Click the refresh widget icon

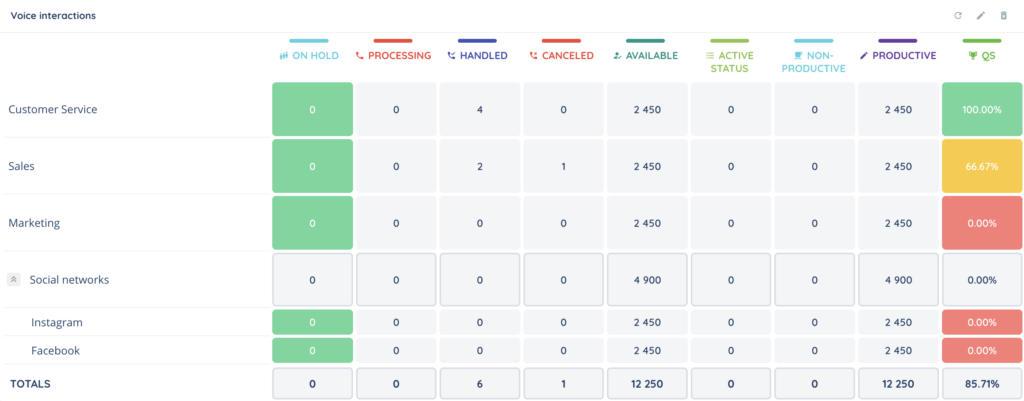click(958, 16)
